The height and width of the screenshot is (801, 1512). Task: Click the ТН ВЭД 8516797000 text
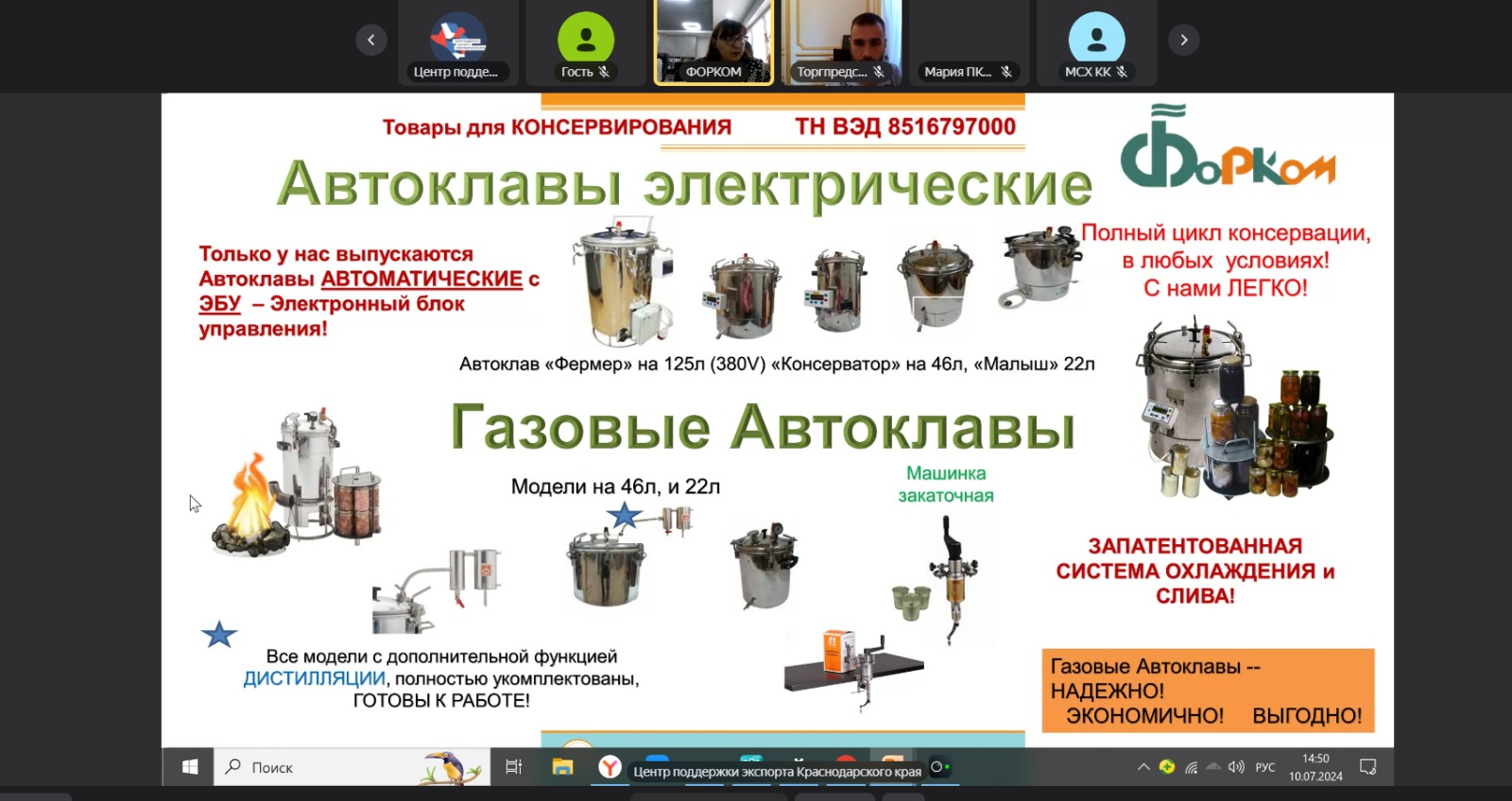[x=905, y=127]
